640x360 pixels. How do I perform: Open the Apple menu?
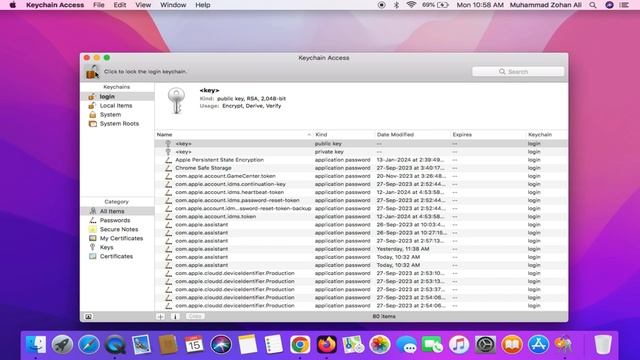[x=12, y=5]
